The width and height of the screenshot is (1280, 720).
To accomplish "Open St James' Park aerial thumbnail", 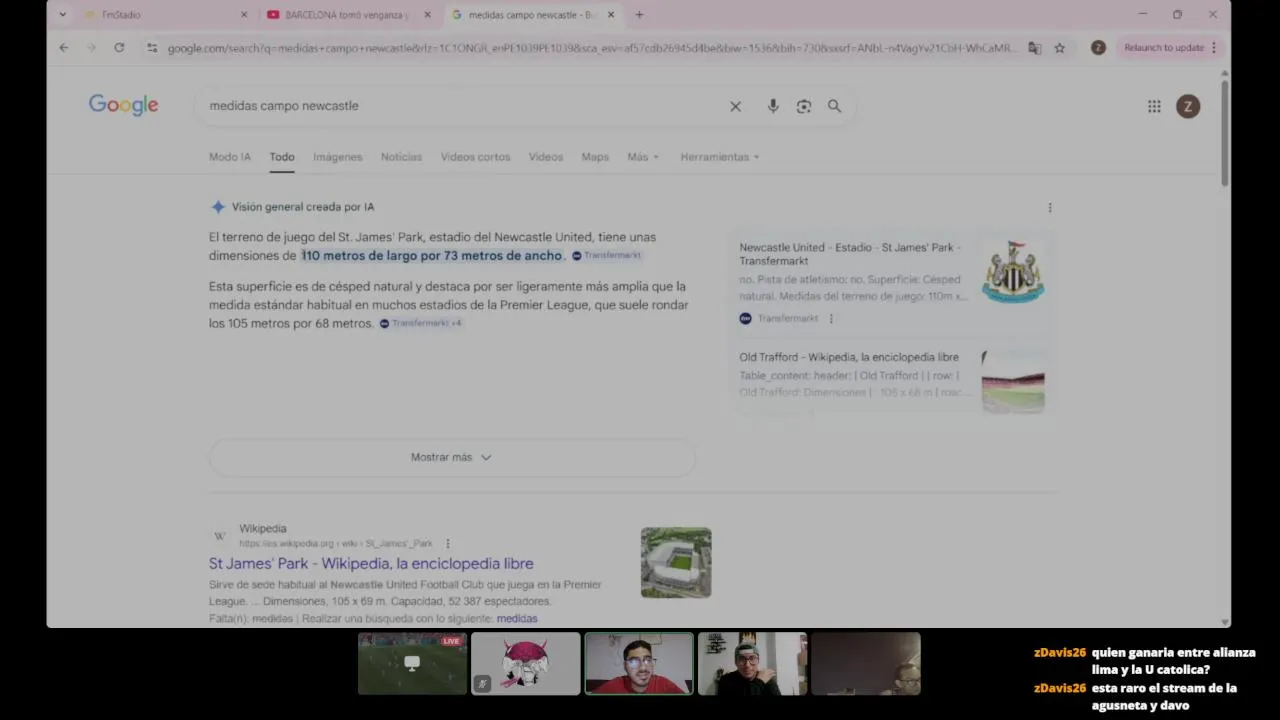I will pyautogui.click(x=676, y=562).
